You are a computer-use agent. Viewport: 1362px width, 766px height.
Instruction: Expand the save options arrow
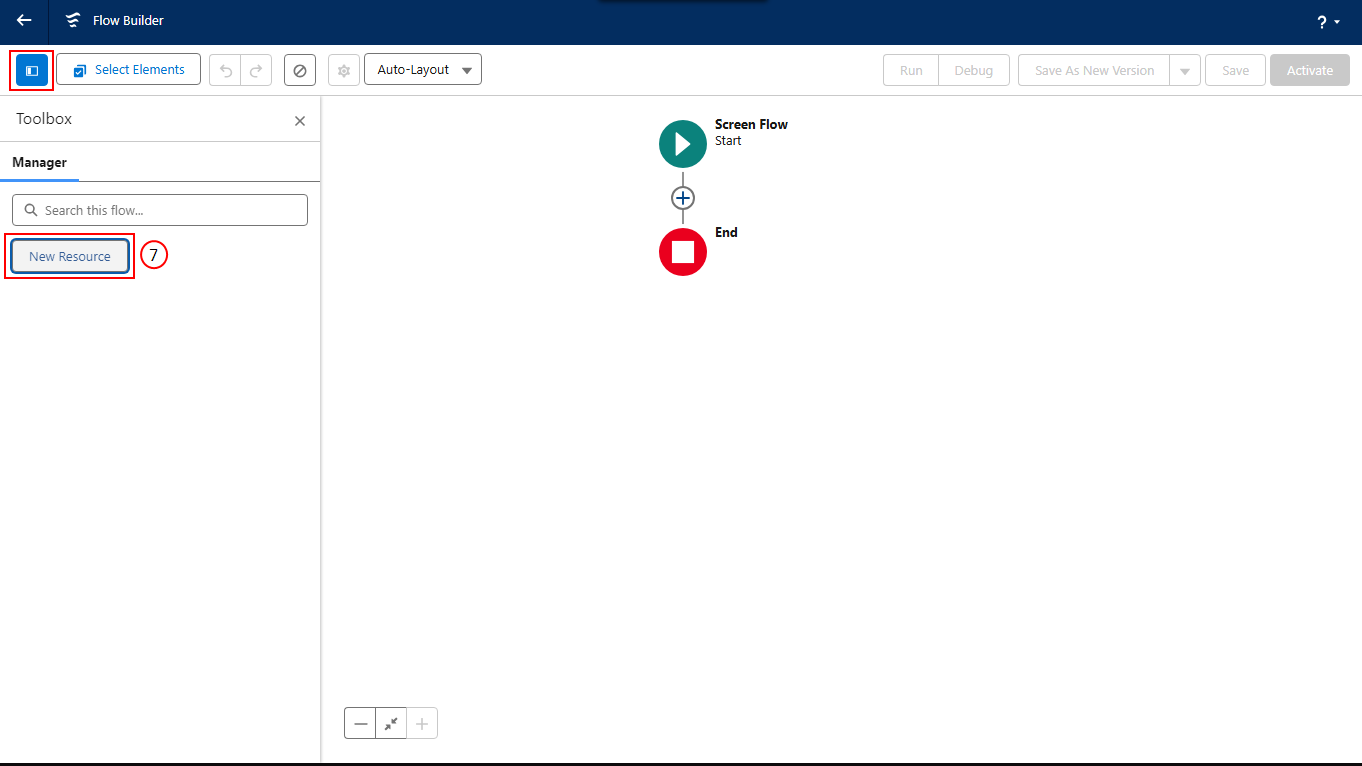(1185, 70)
